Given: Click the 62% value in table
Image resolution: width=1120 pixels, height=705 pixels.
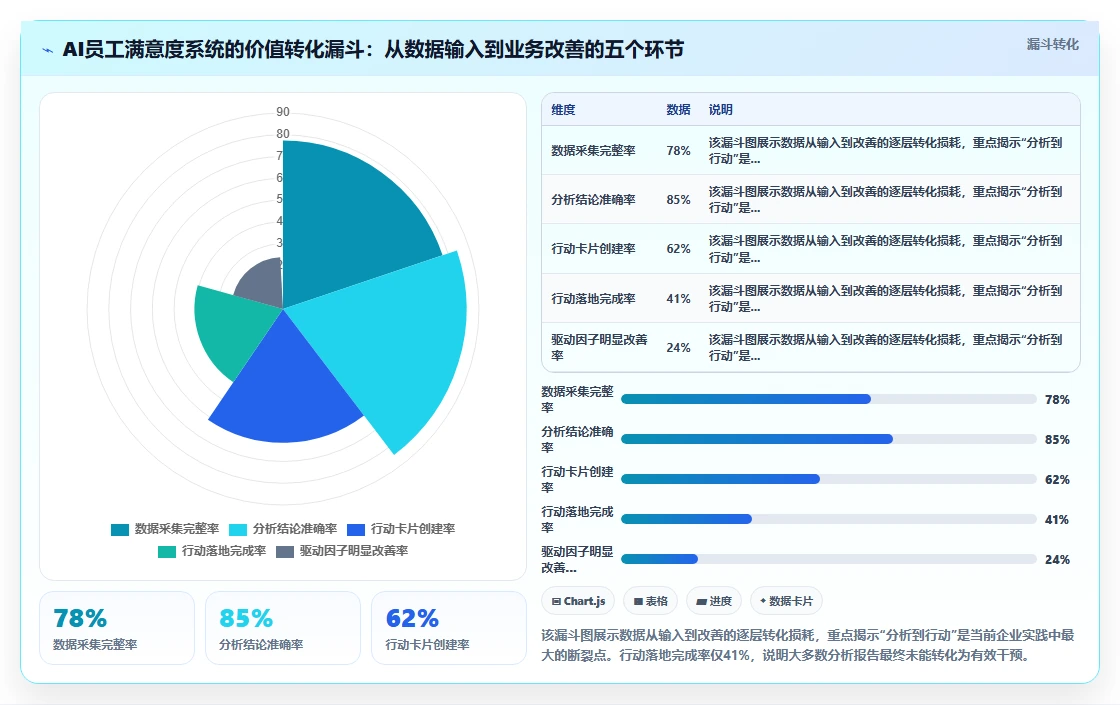Looking at the screenshot, I should (678, 249).
